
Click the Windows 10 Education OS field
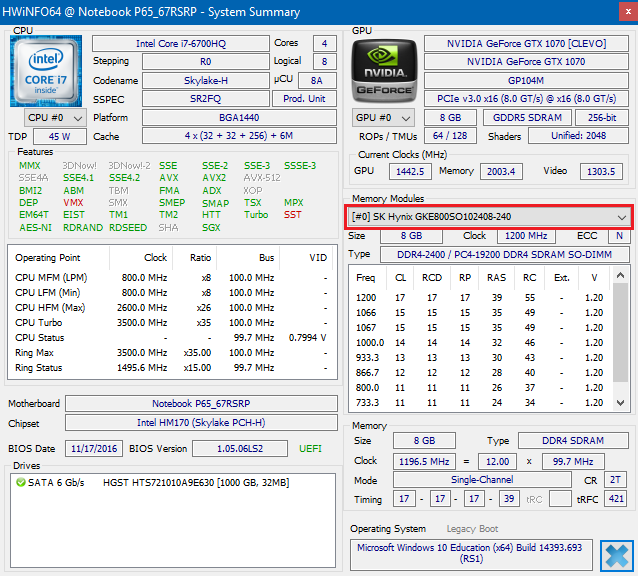[x=471, y=554]
